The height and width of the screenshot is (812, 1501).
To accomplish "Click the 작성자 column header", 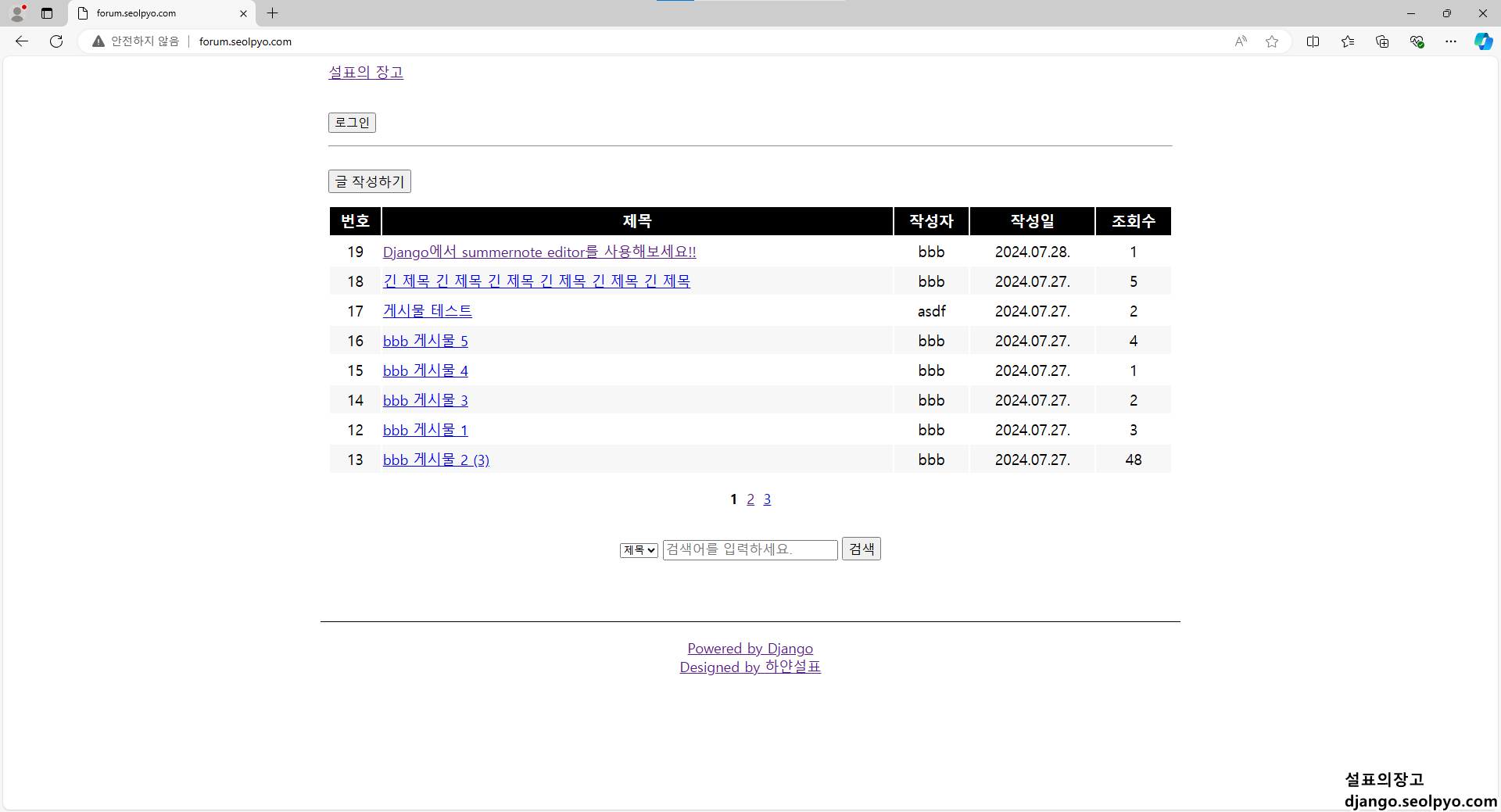I will [931, 221].
